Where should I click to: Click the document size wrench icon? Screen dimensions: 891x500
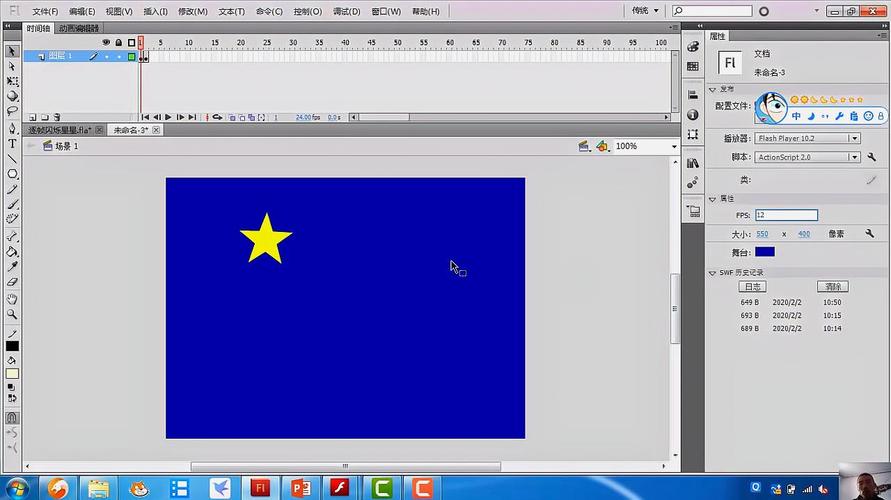tap(869, 234)
